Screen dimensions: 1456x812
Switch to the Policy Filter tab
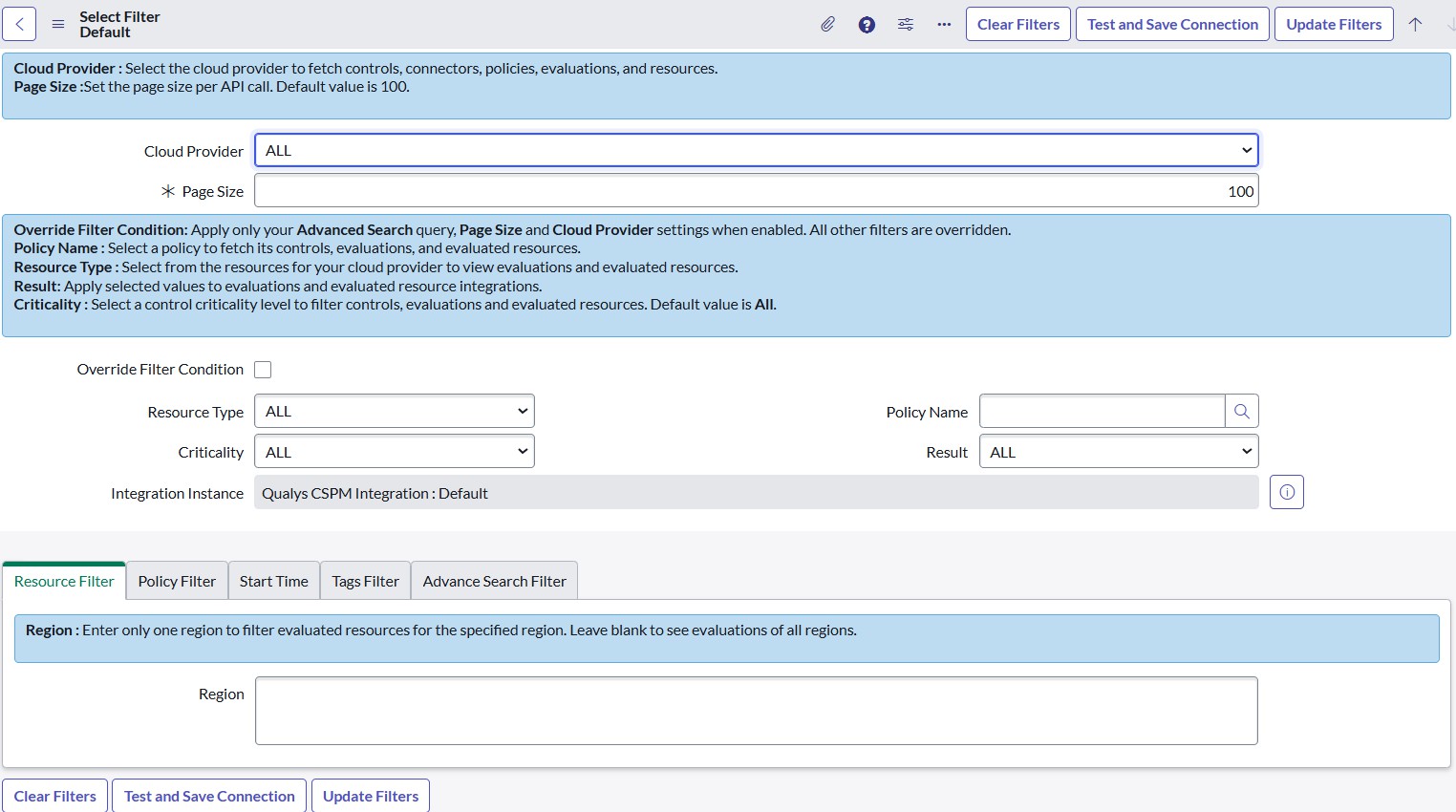click(177, 581)
